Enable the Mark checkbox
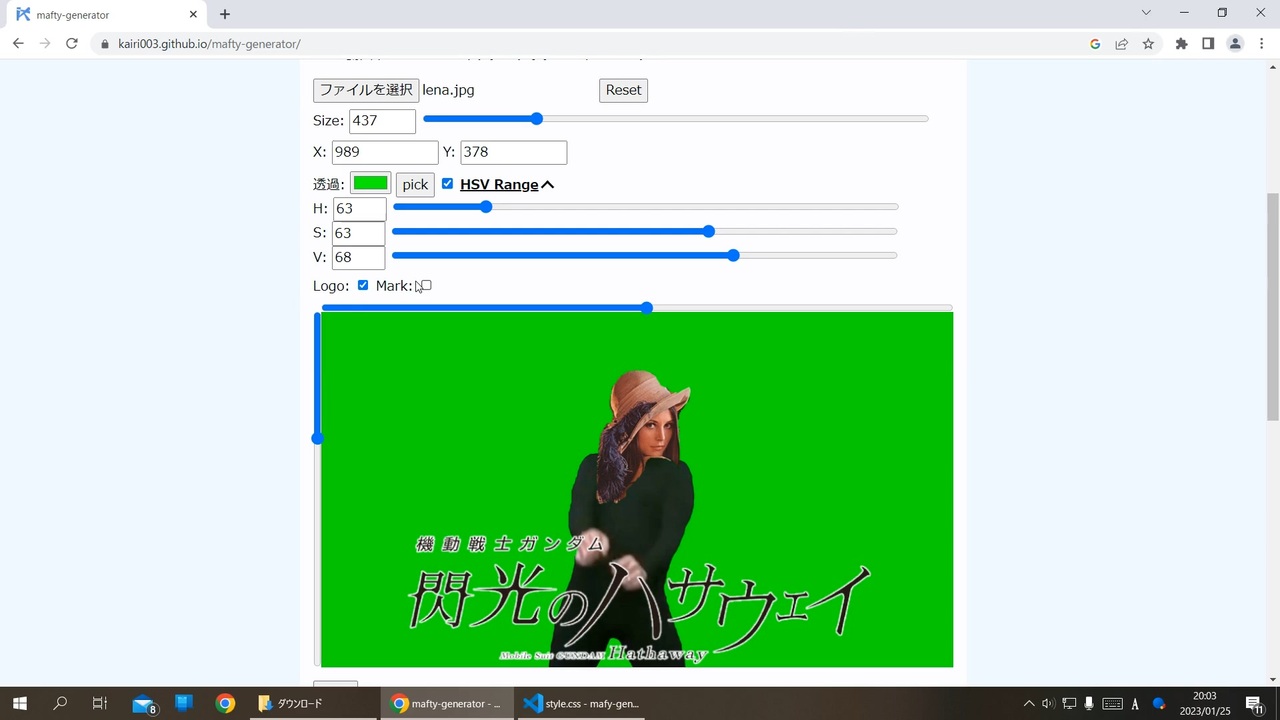Screen dimensions: 1280x720 point(426,286)
